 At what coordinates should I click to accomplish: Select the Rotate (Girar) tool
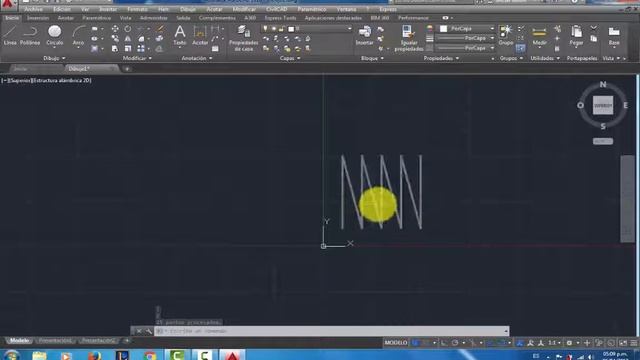128,29
